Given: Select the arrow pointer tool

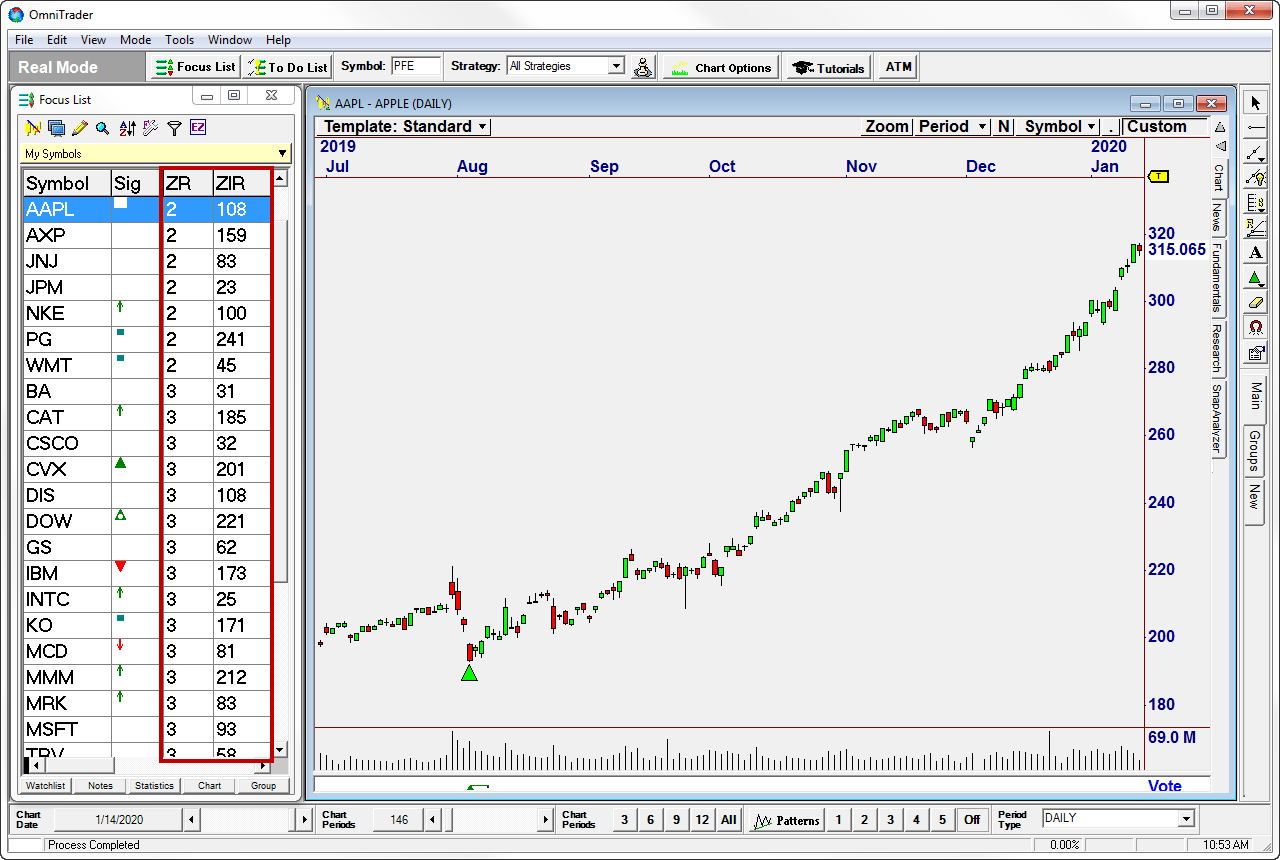Looking at the screenshot, I should tap(1256, 103).
